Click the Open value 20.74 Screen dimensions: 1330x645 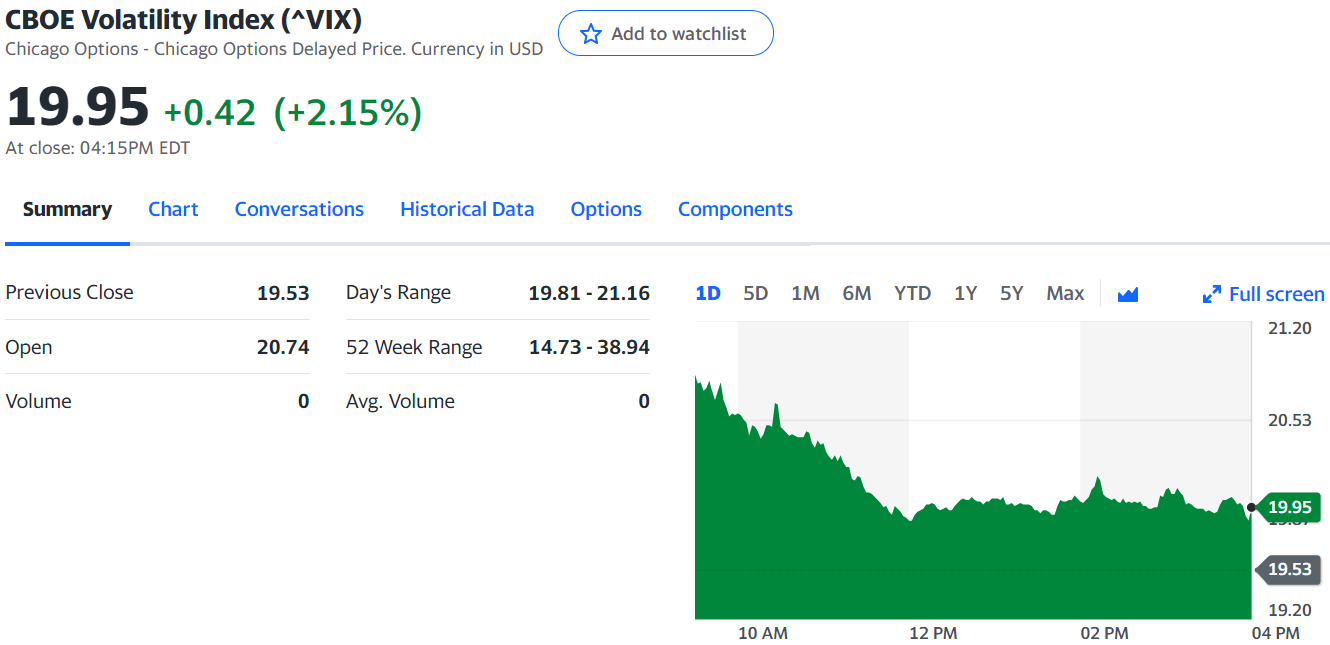click(x=283, y=347)
